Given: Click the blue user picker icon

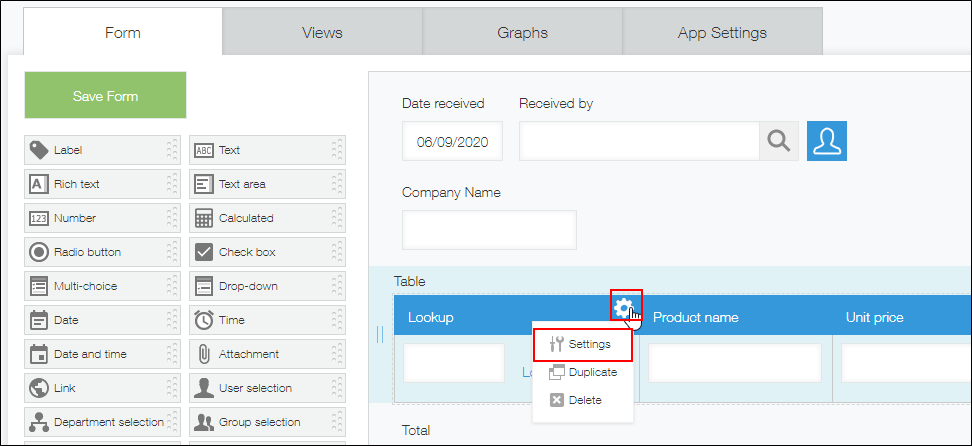Looking at the screenshot, I should [827, 141].
